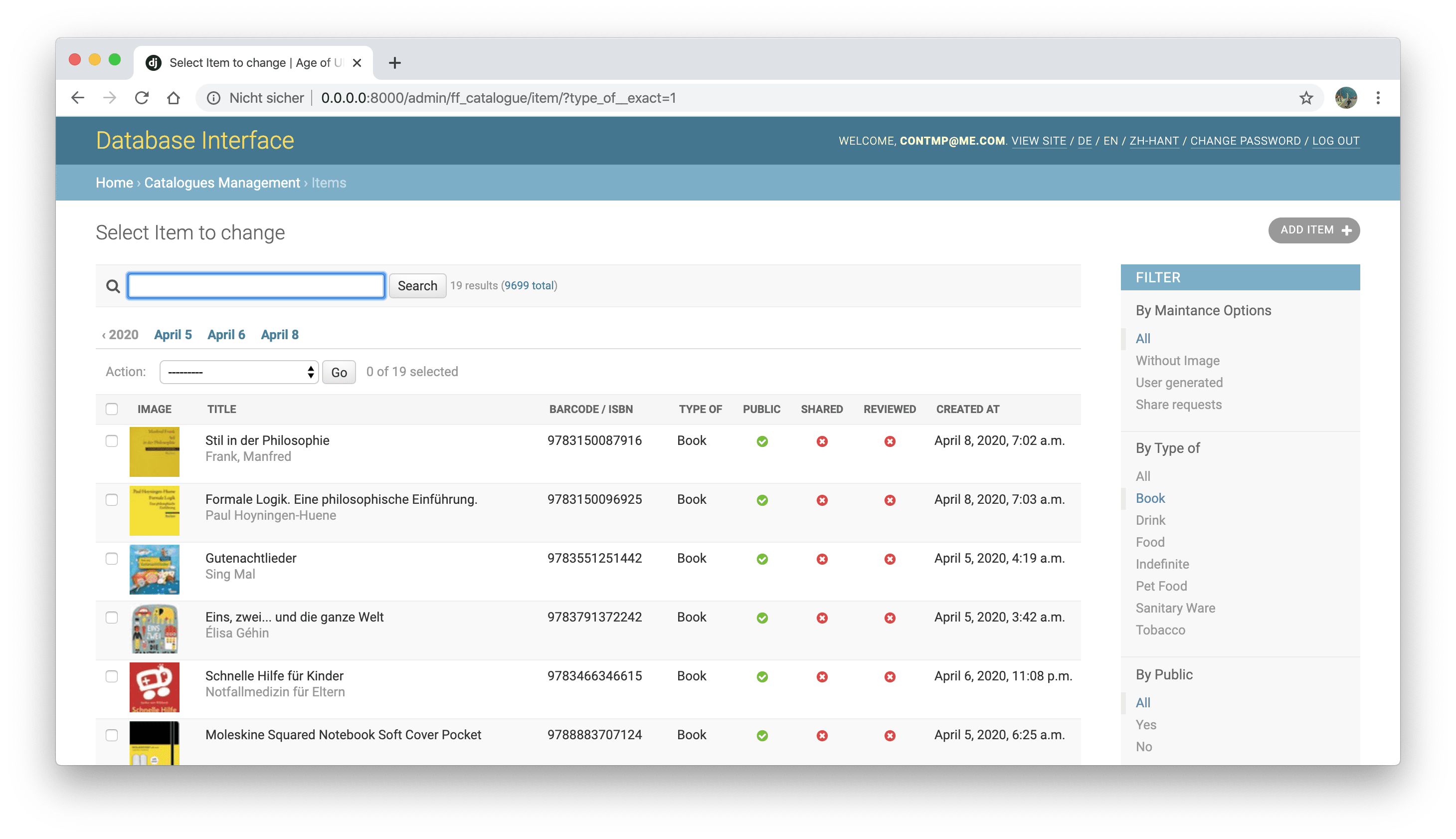This screenshot has height=839, width=1456.
Task: Select the Gutenachtlieder row checkbox
Action: (x=112, y=558)
